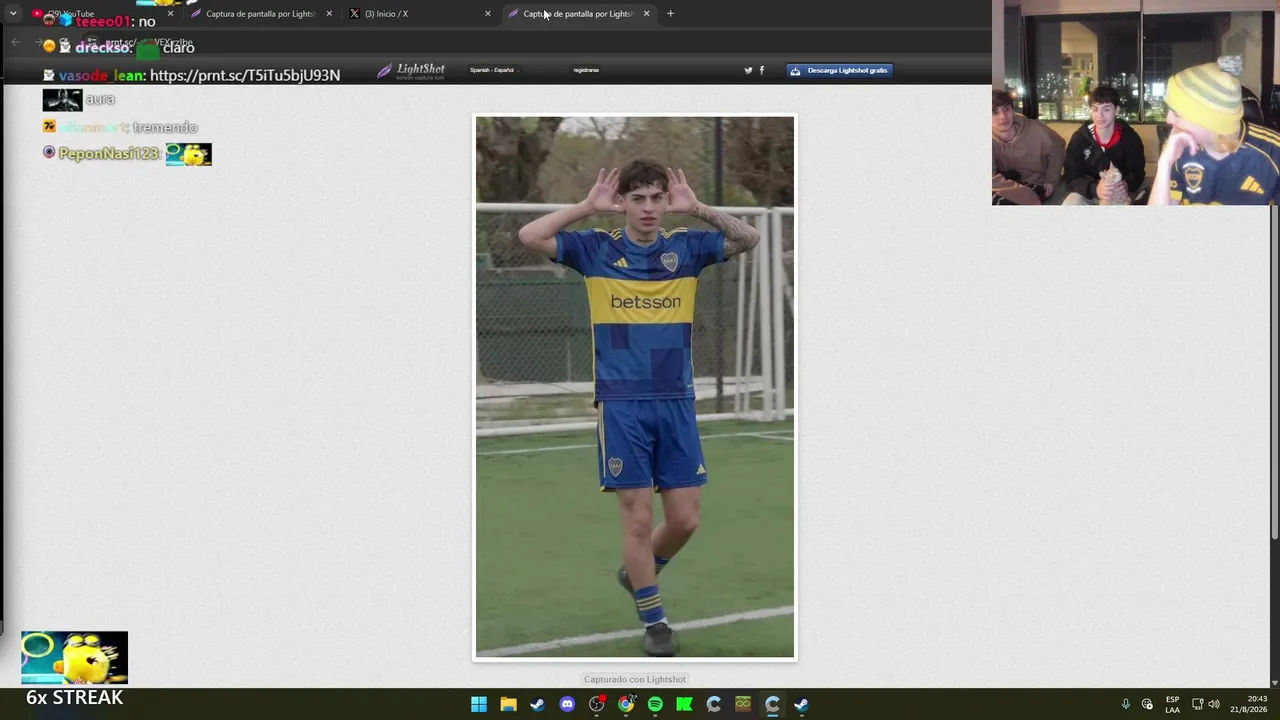
Task: Click the registrarse link
Action: [586, 70]
